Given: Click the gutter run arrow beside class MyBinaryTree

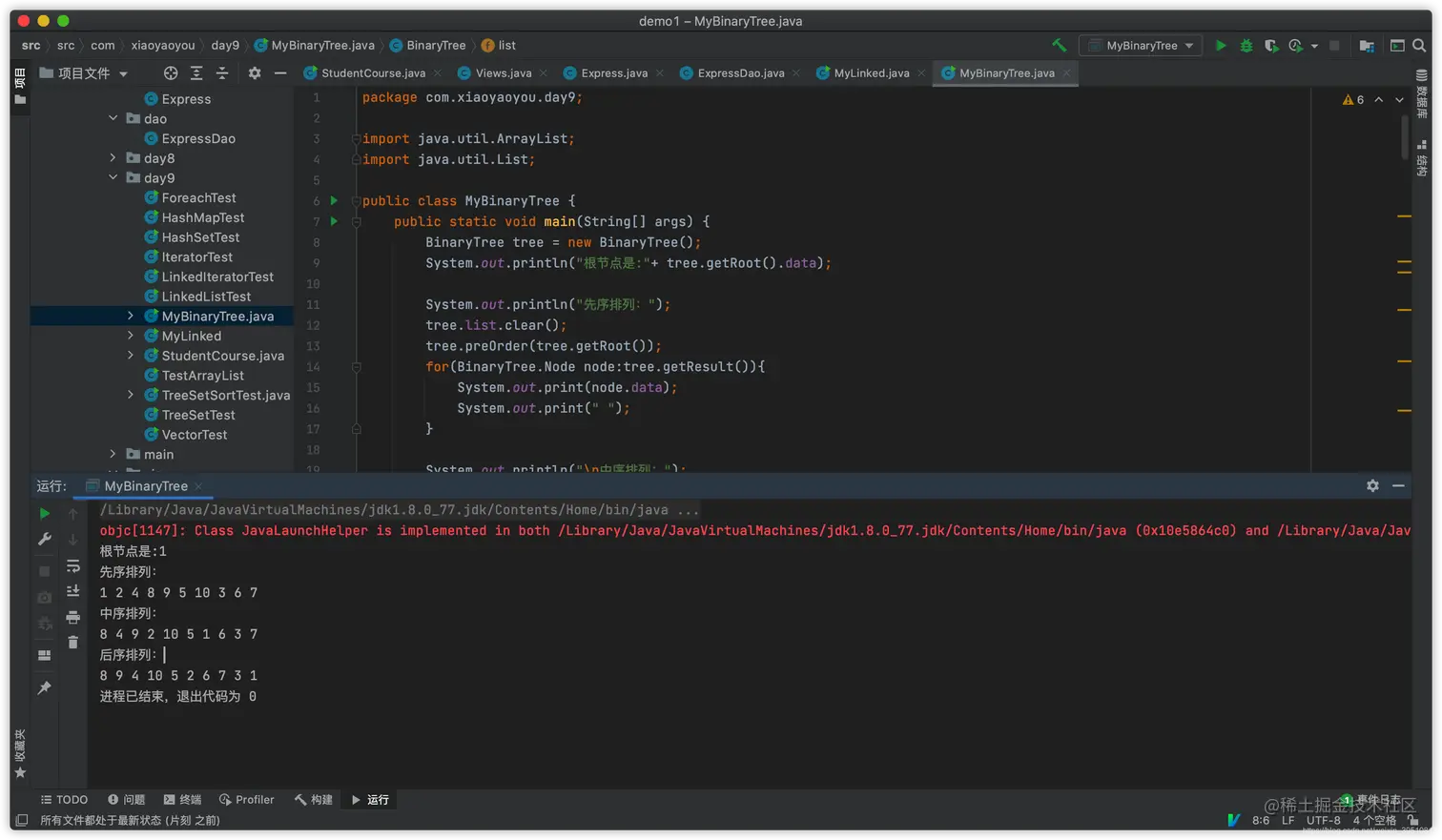Looking at the screenshot, I should coord(334,200).
